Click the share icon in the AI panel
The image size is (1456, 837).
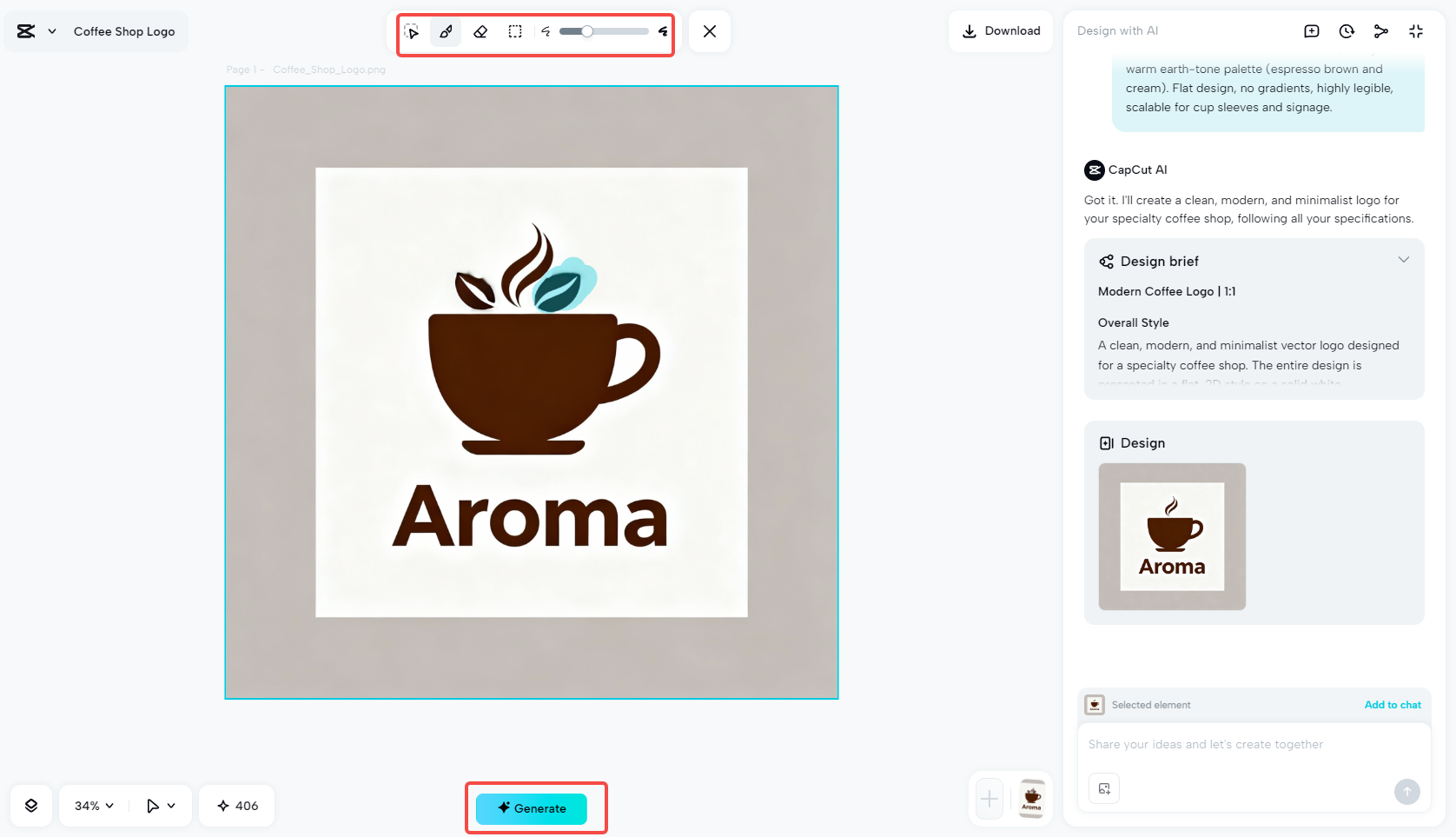pyautogui.click(x=1380, y=30)
